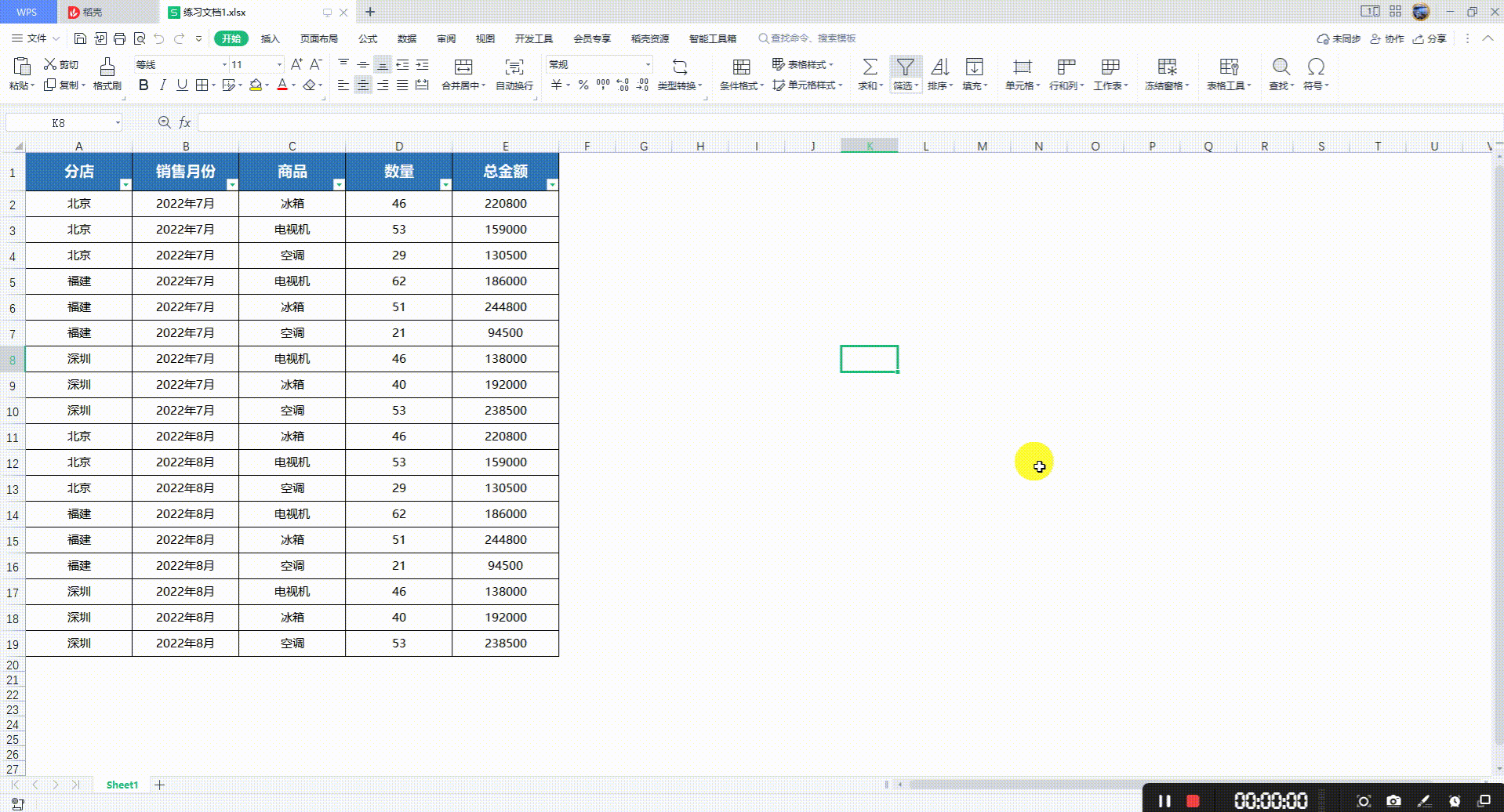Toggle align text left
This screenshot has width=1504, height=812.
coord(343,85)
